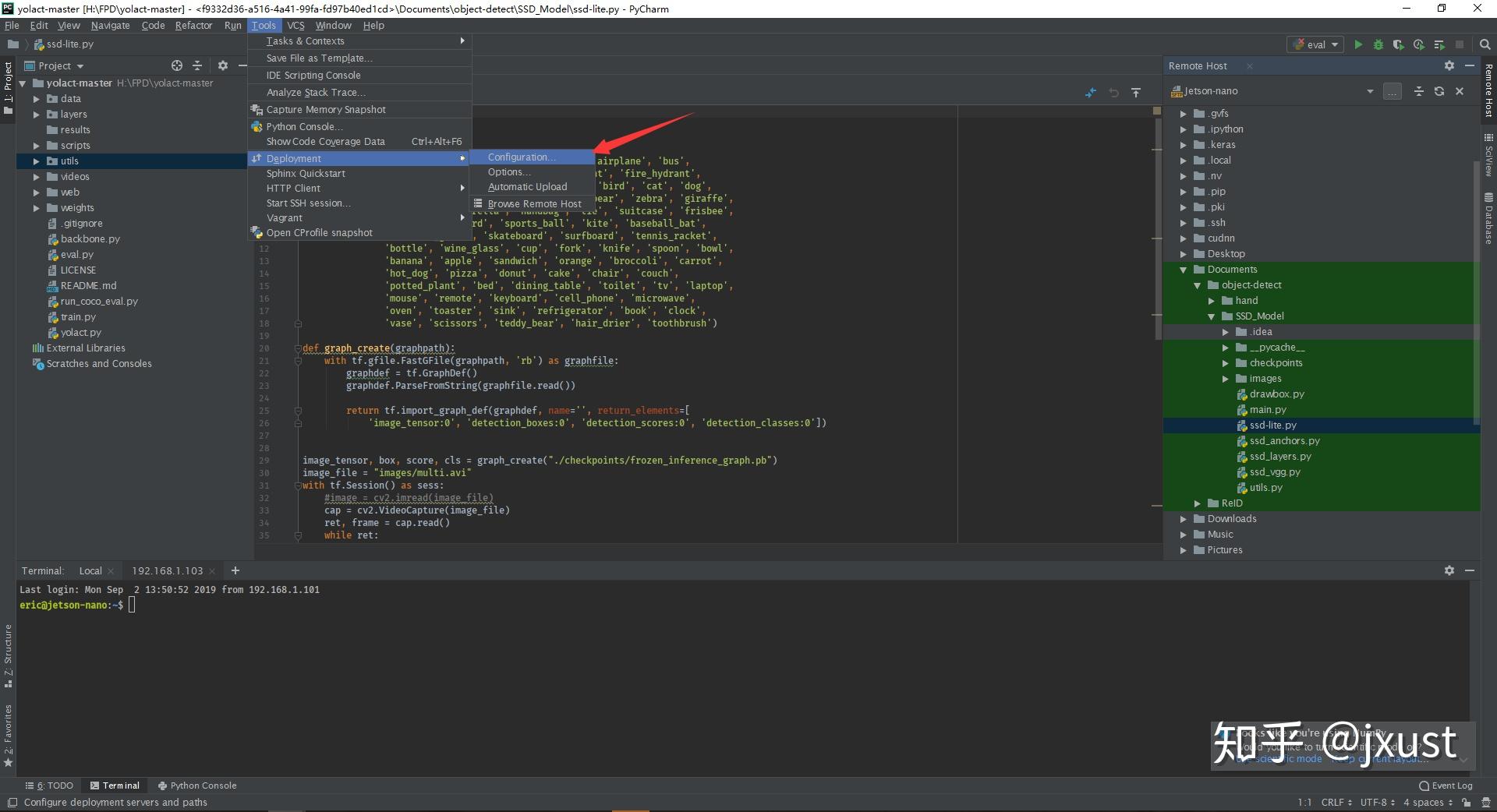1497x812 pixels.
Task: Run the eval configuration with green play button
Action: point(1358,44)
